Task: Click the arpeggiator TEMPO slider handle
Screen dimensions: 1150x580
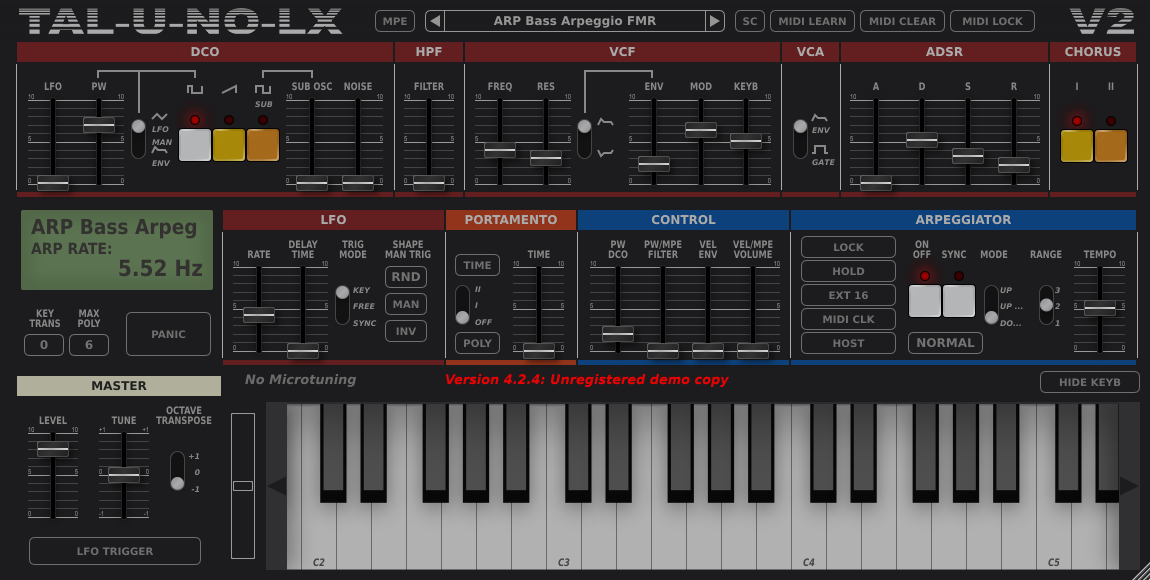Action: pyautogui.click(x=1100, y=308)
